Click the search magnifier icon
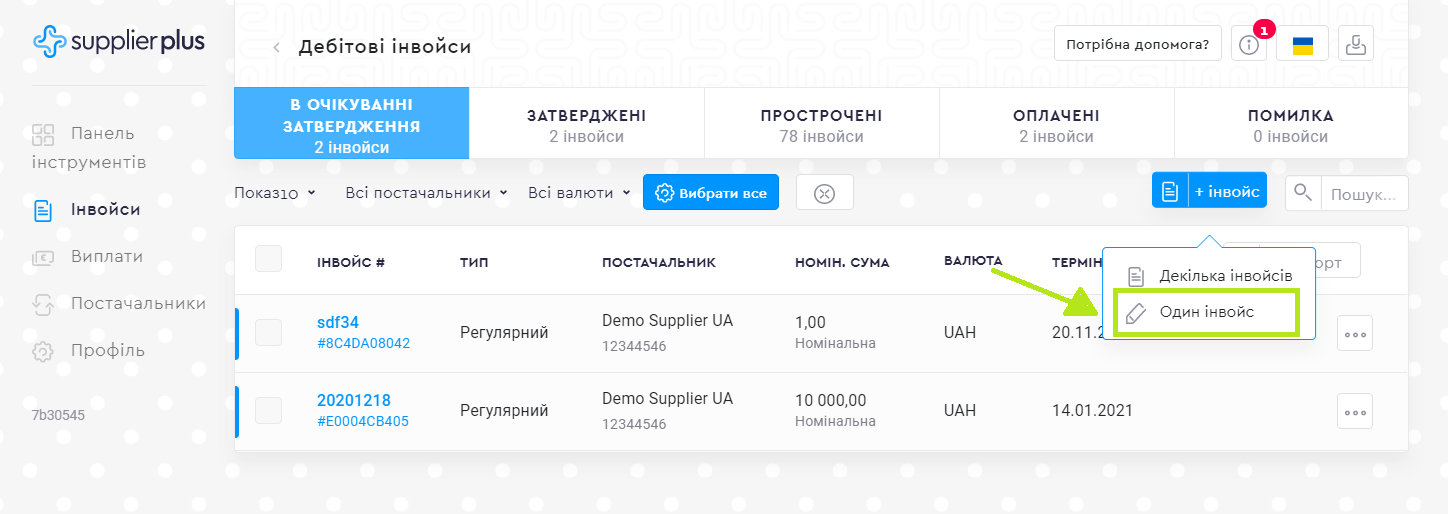The image size is (1448, 514). click(1303, 193)
